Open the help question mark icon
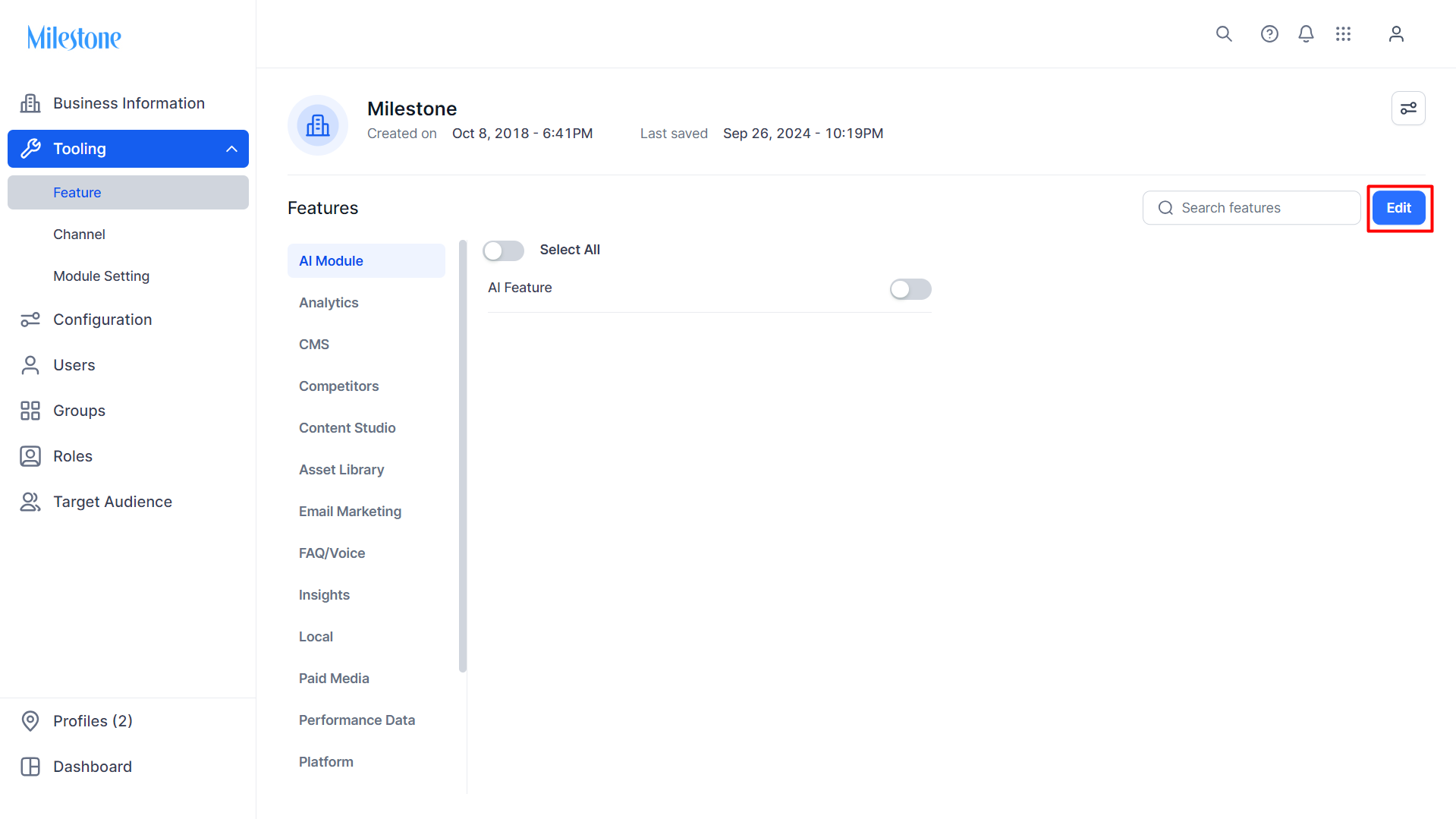 tap(1269, 34)
